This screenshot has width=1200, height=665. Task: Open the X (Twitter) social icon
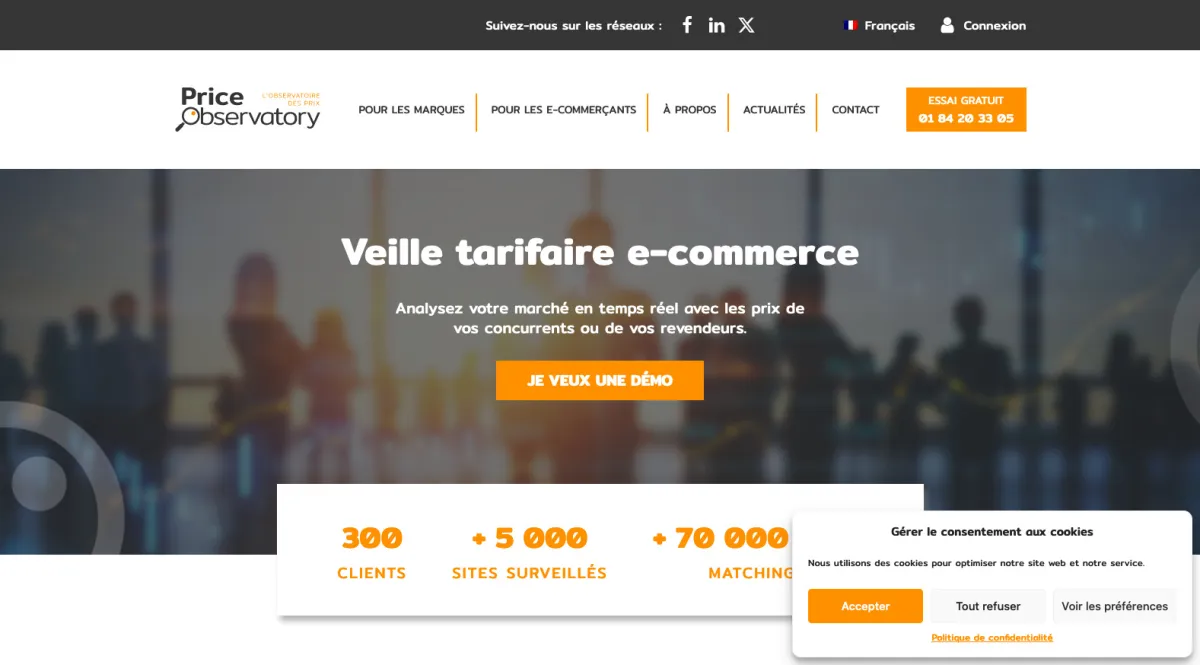746,25
